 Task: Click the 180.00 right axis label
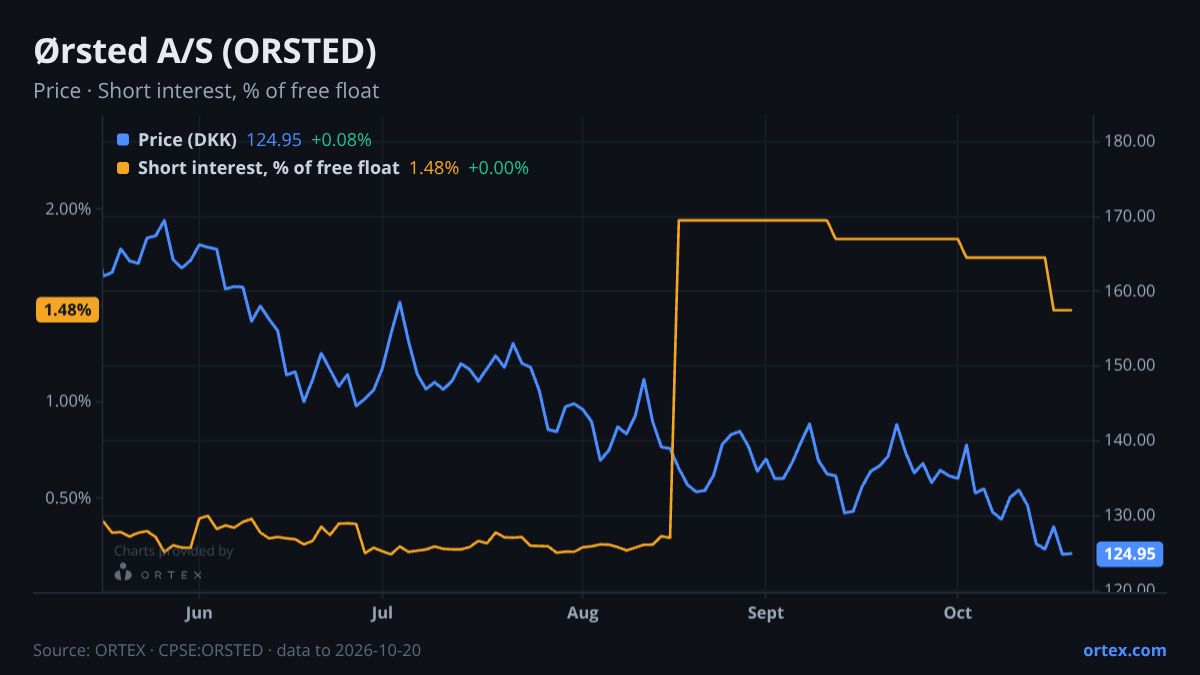tap(1130, 141)
